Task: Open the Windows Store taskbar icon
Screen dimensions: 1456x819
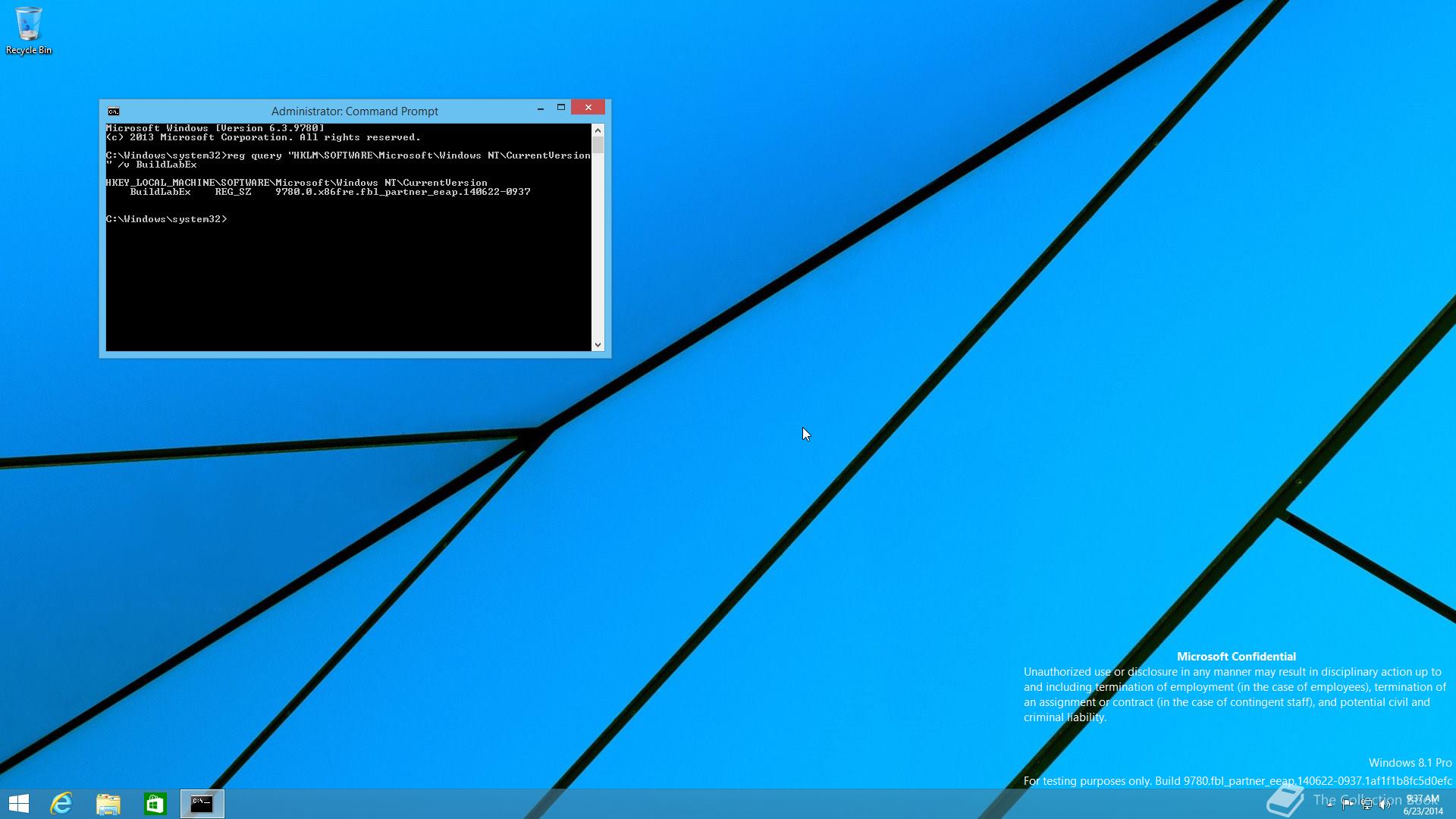Action: 155,803
